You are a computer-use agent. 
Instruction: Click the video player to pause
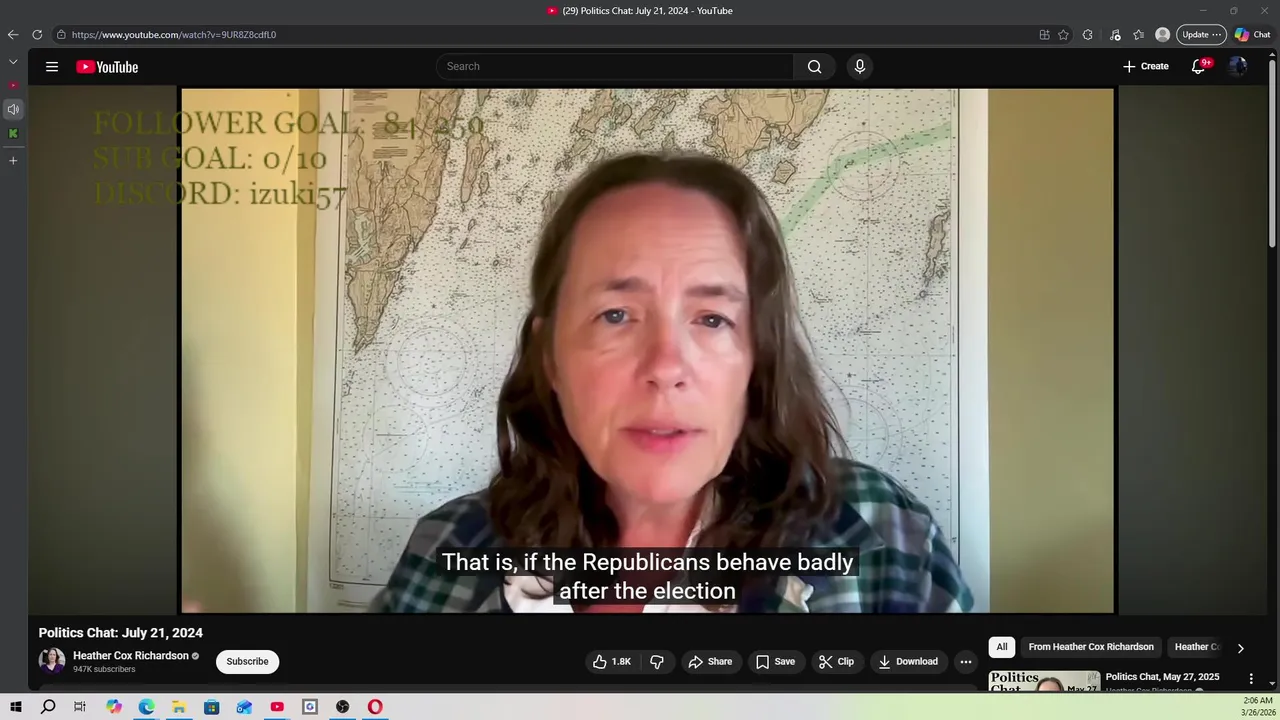click(x=647, y=350)
